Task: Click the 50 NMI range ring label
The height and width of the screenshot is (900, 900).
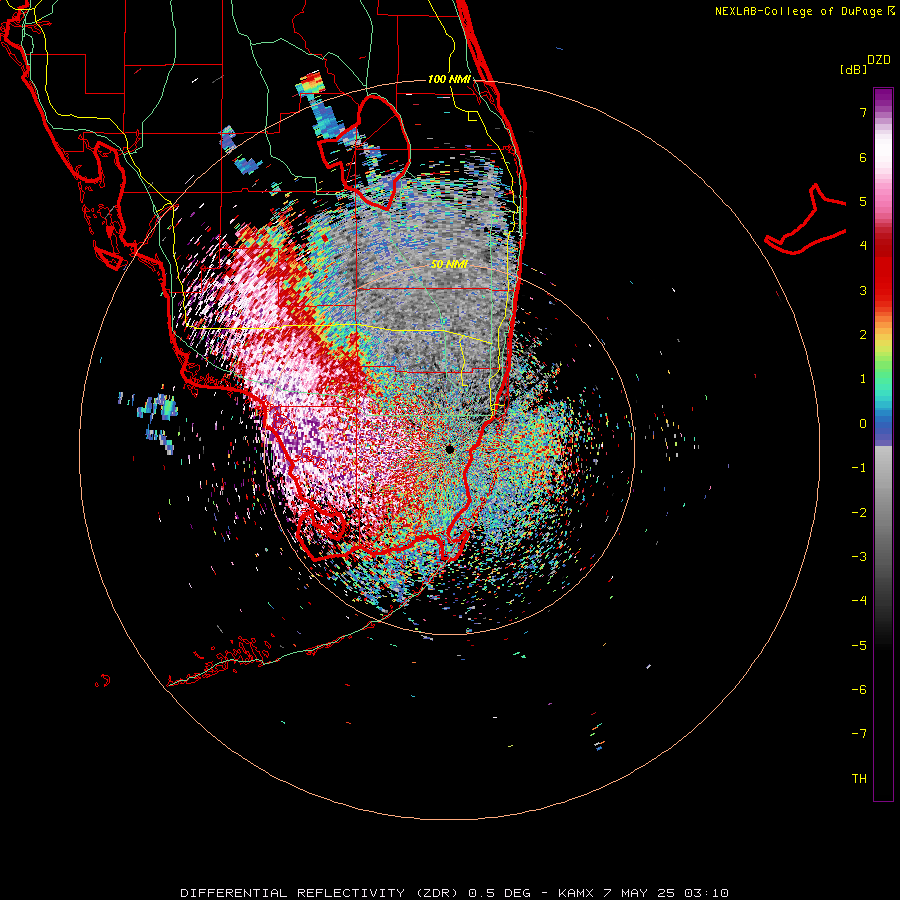Action: click(449, 265)
